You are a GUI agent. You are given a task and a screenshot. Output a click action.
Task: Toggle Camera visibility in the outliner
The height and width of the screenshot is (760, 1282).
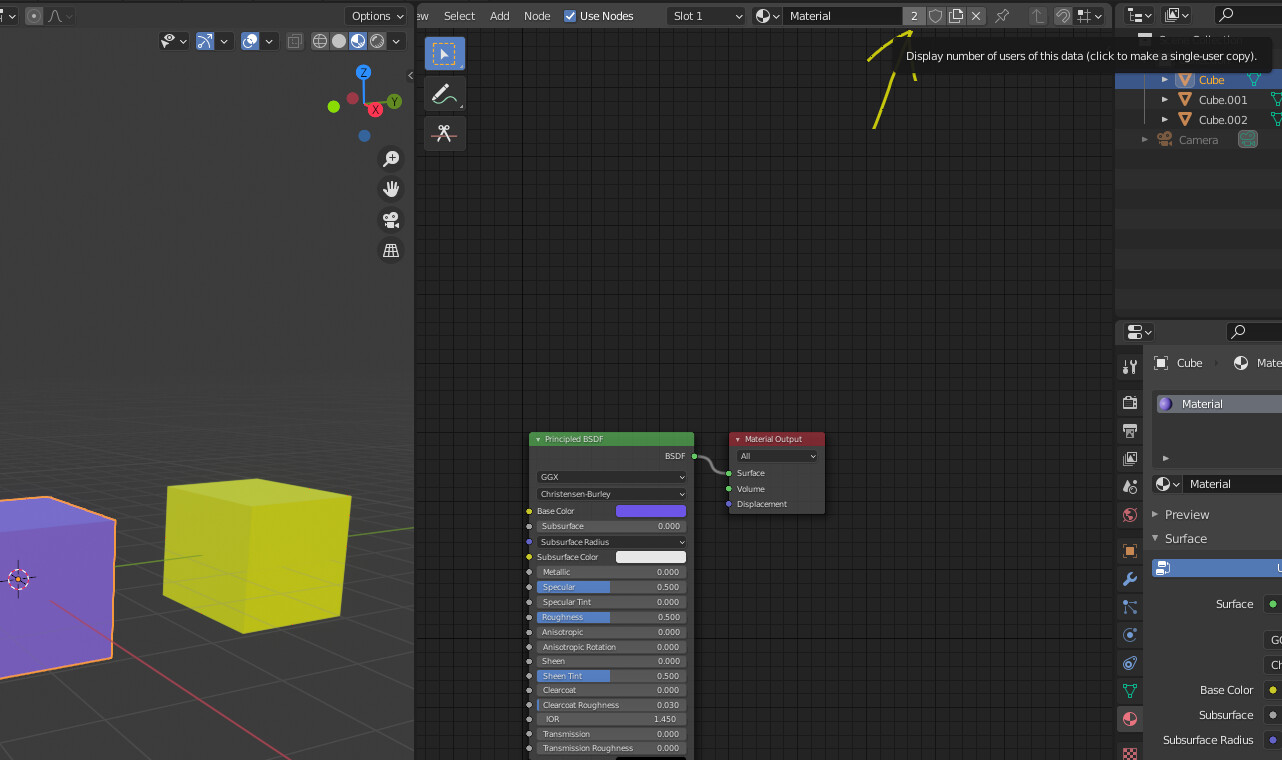1247,139
